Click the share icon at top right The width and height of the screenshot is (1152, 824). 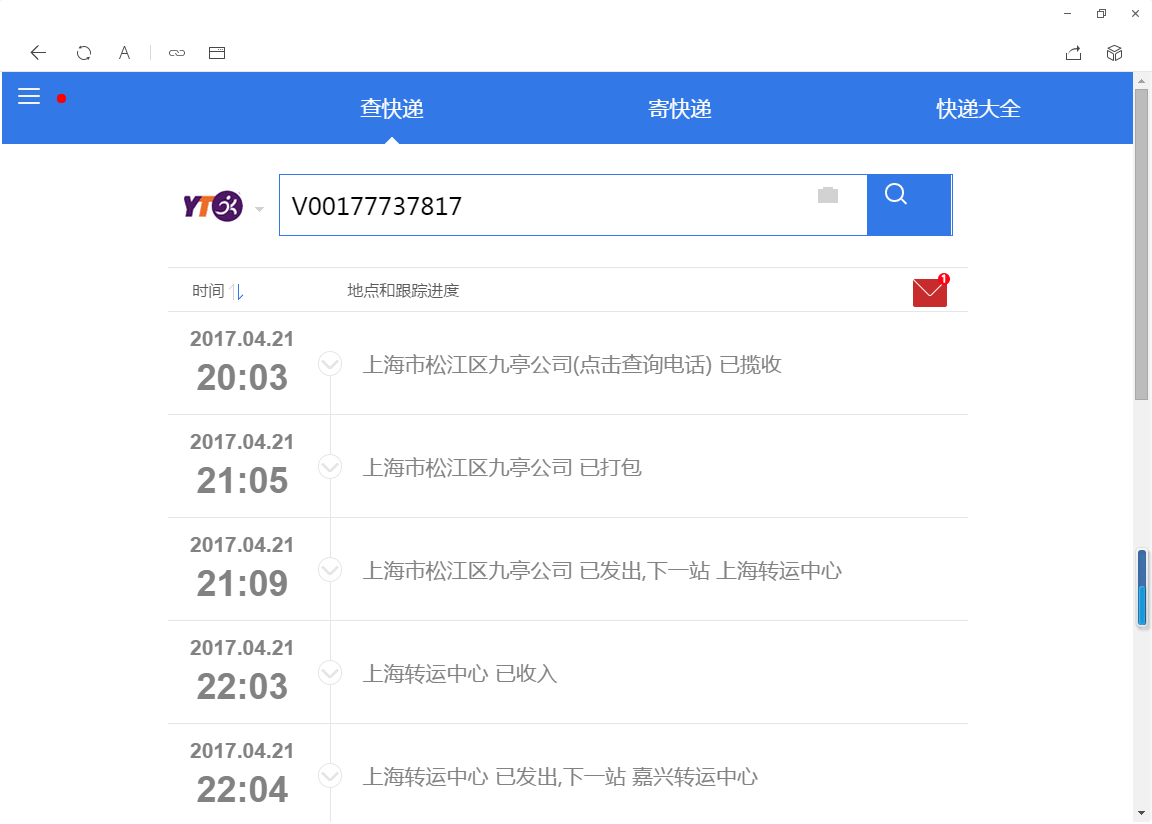pyautogui.click(x=1074, y=52)
